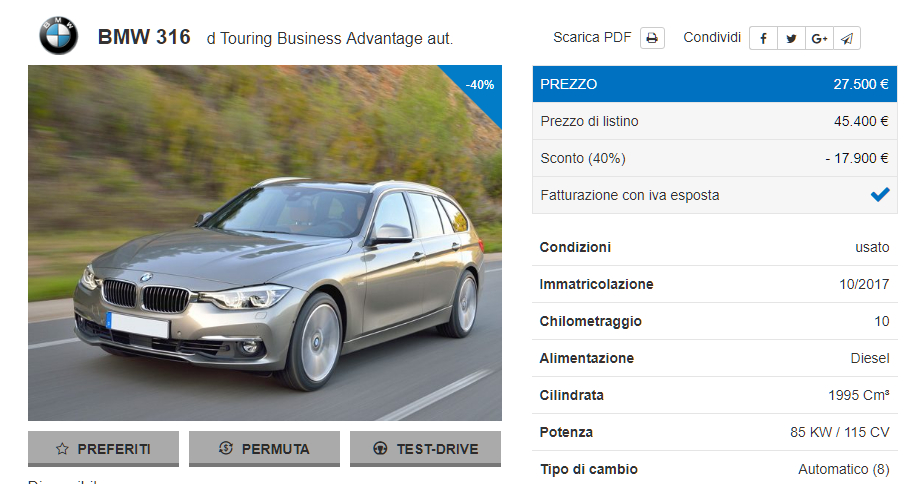Click the Sconto (40%) row
Screen dimensions: 911x484
point(715,158)
